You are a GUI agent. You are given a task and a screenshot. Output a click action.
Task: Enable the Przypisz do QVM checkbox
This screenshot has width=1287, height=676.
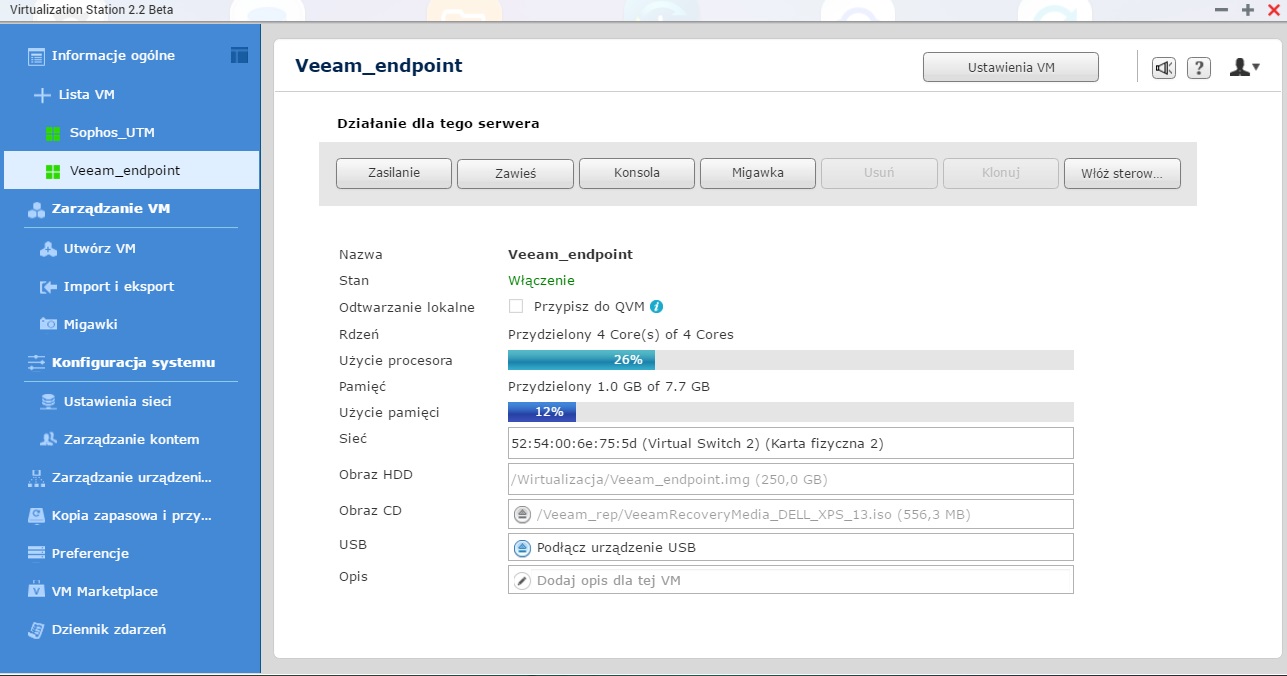[x=516, y=307]
